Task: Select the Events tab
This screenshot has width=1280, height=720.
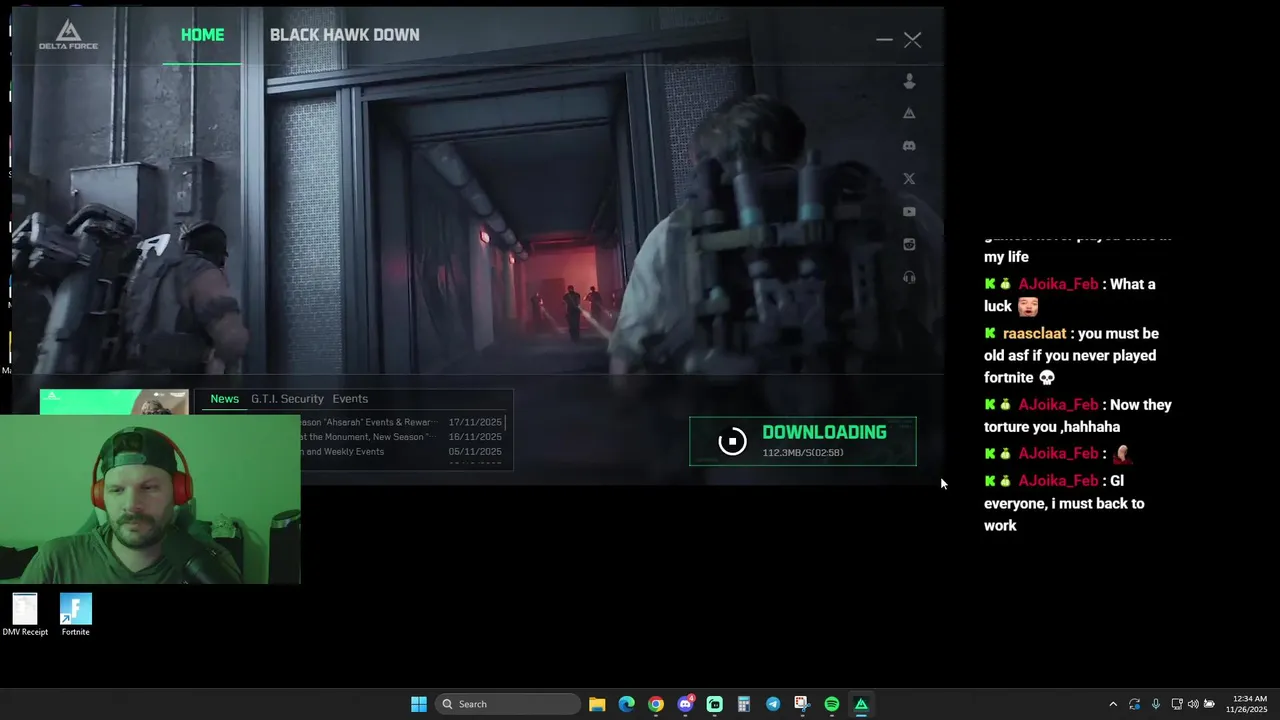Action: (350, 399)
